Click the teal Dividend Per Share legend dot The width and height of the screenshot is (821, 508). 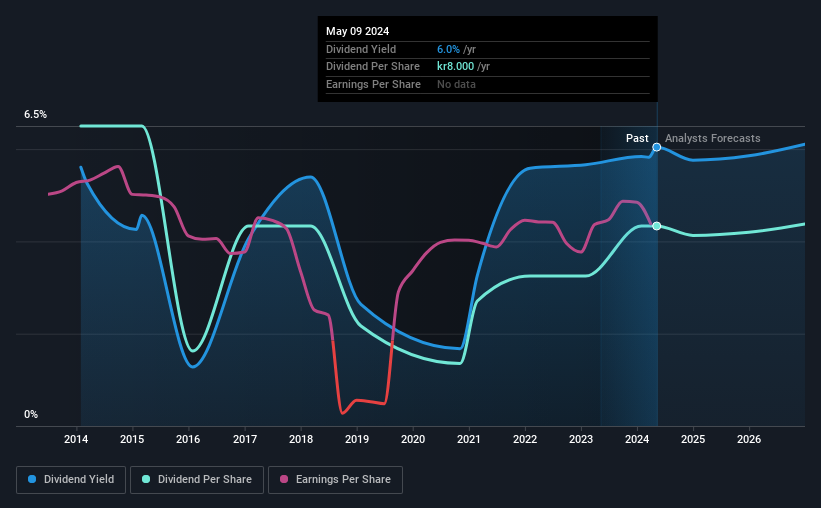[x=146, y=479]
